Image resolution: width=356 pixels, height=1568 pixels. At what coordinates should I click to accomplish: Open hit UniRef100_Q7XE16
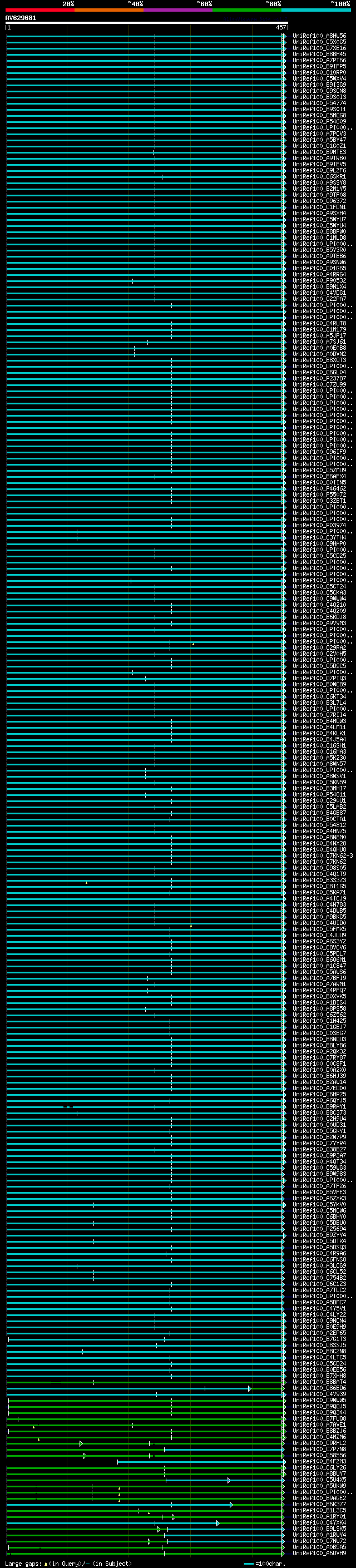click(x=319, y=48)
